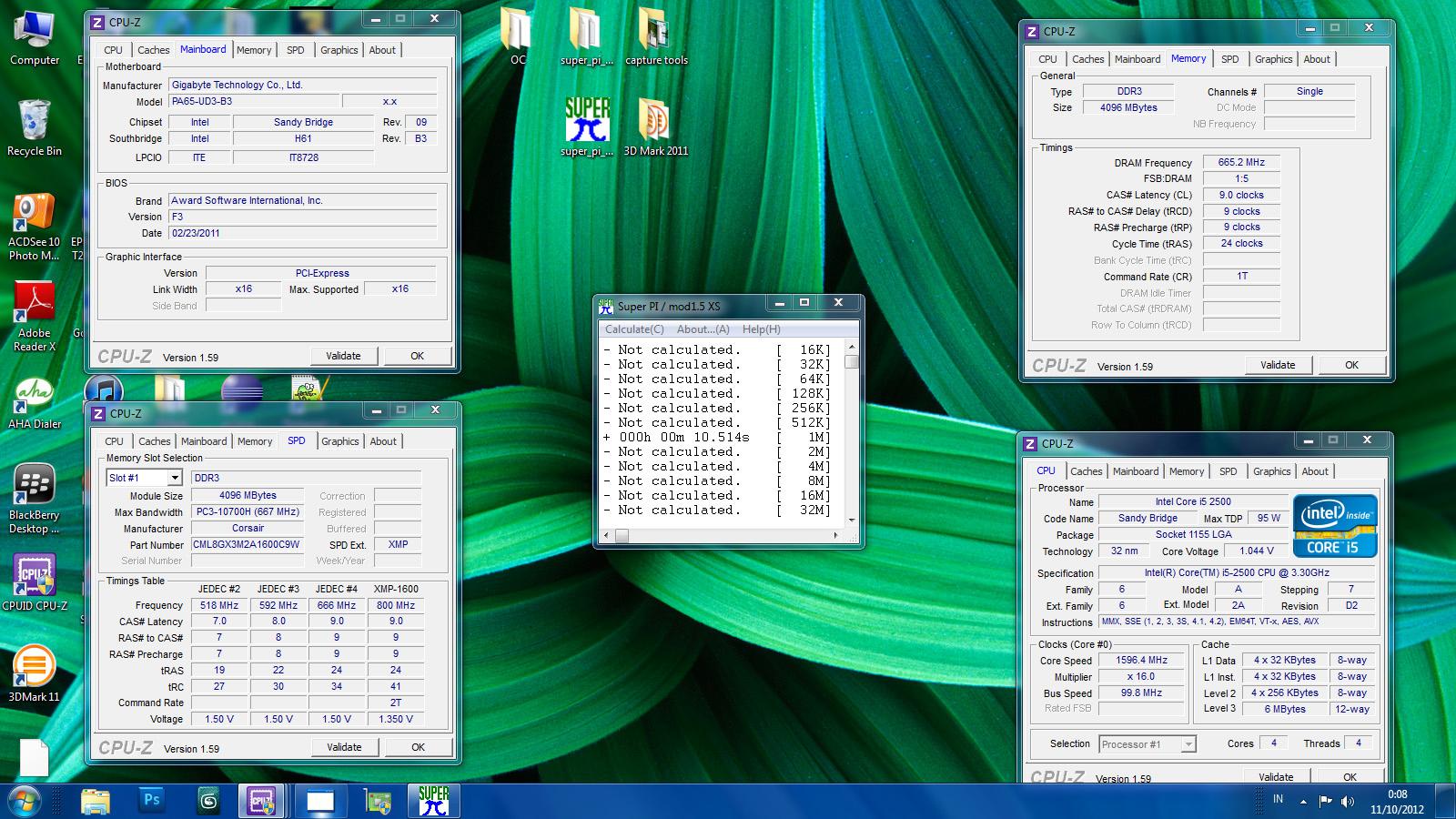Open Windows Explorer from the taskbar
Image resolution: width=1456 pixels, height=819 pixels.
point(96,801)
